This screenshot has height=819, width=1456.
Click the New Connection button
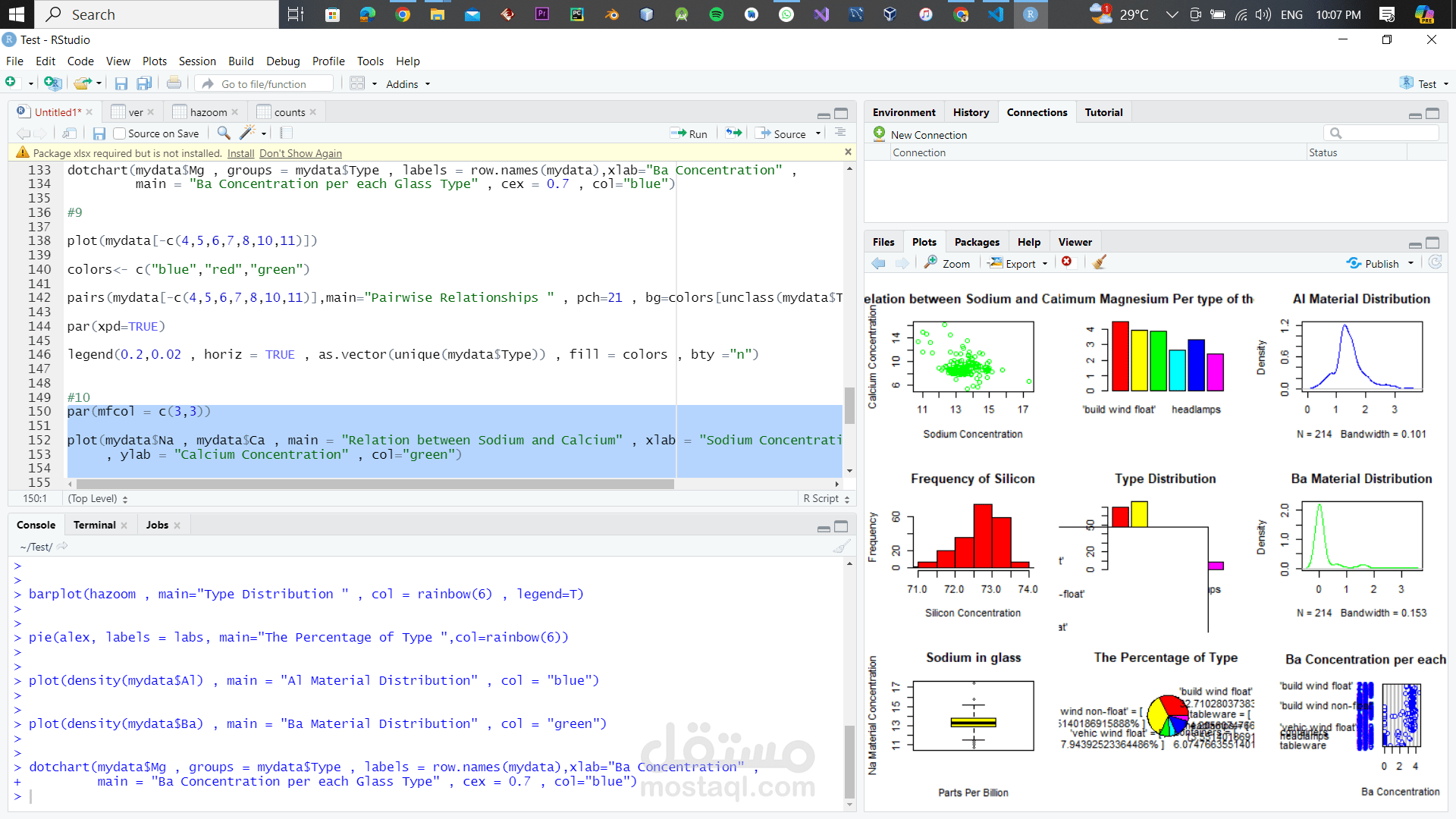coord(920,134)
